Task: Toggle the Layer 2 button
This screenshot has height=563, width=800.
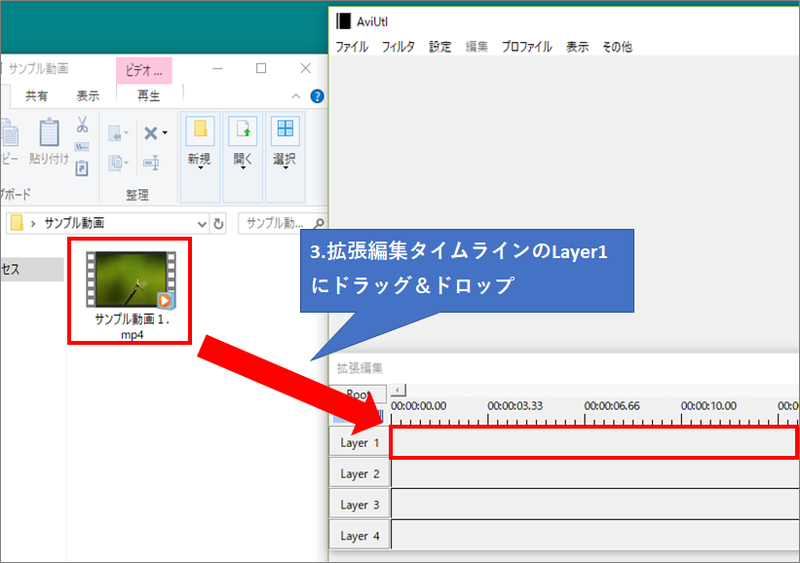Action: pos(360,474)
